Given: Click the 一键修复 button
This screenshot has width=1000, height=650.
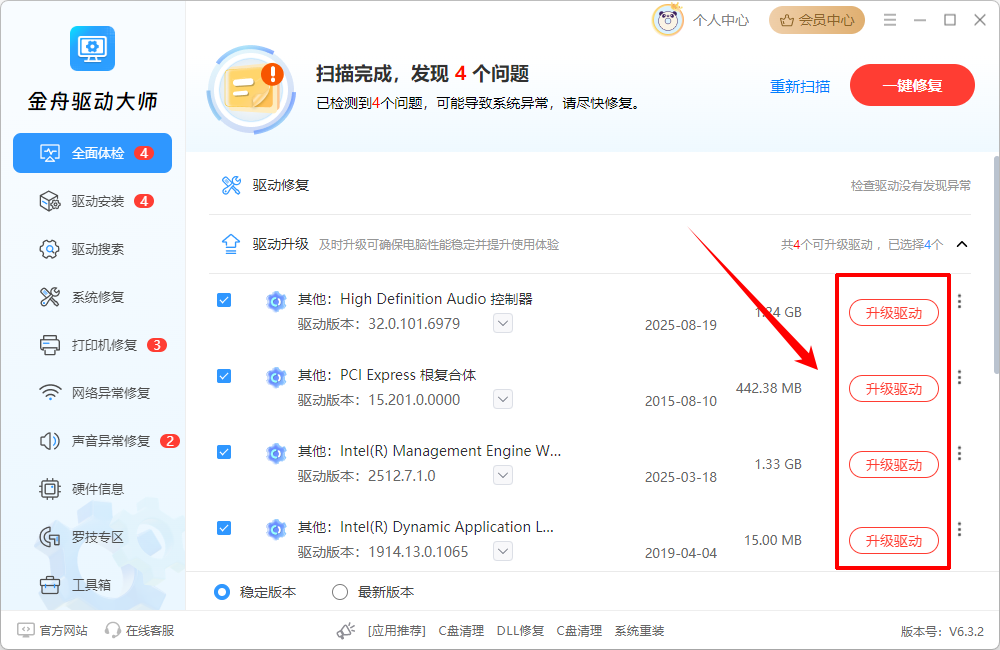Looking at the screenshot, I should point(912,85).
